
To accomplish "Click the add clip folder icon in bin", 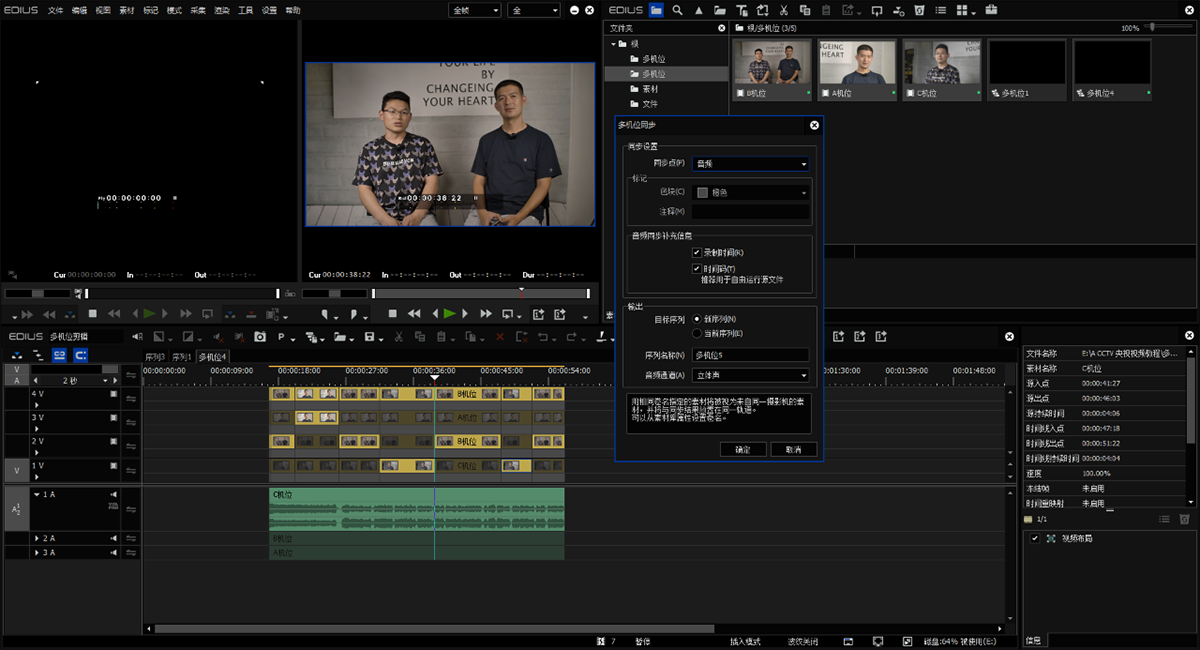I will 720,10.
